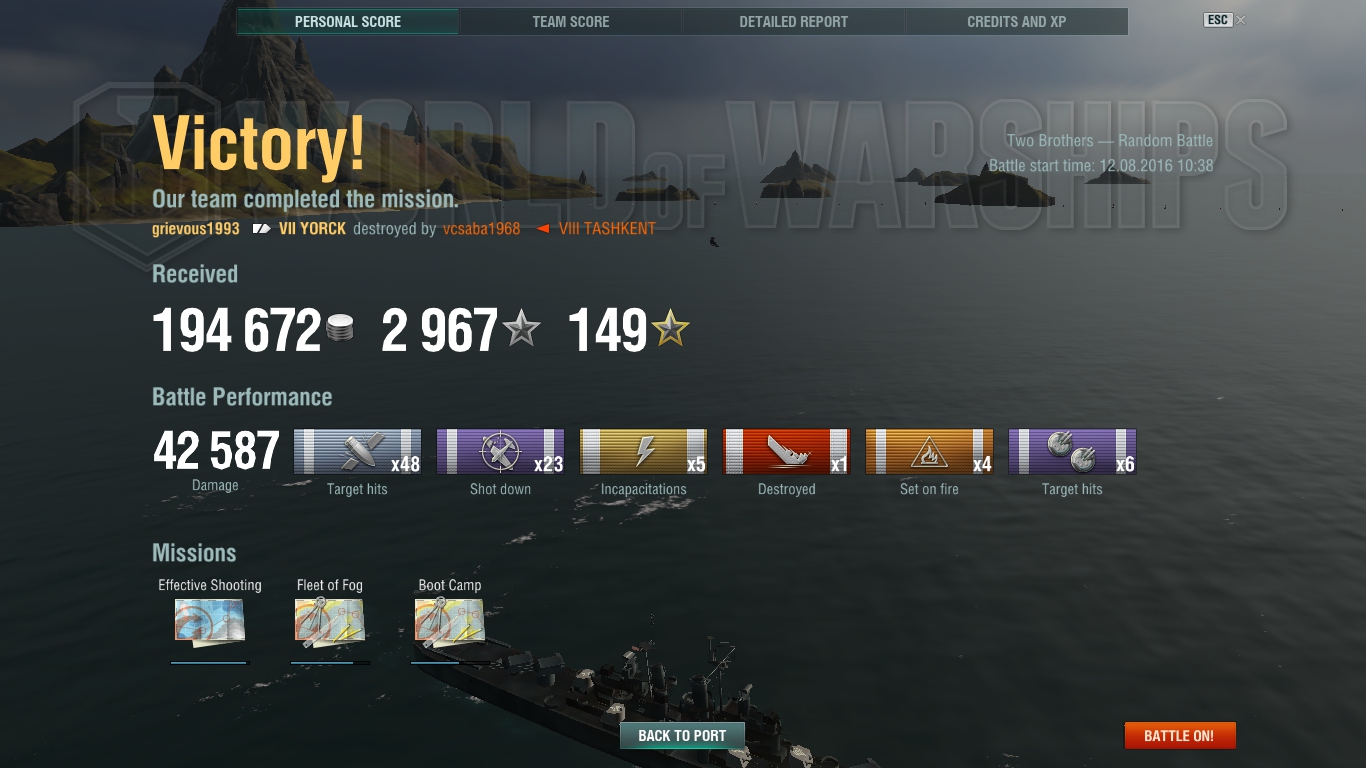The height and width of the screenshot is (768, 1366).
Task: Close results with the ESC button
Action: (1217, 20)
